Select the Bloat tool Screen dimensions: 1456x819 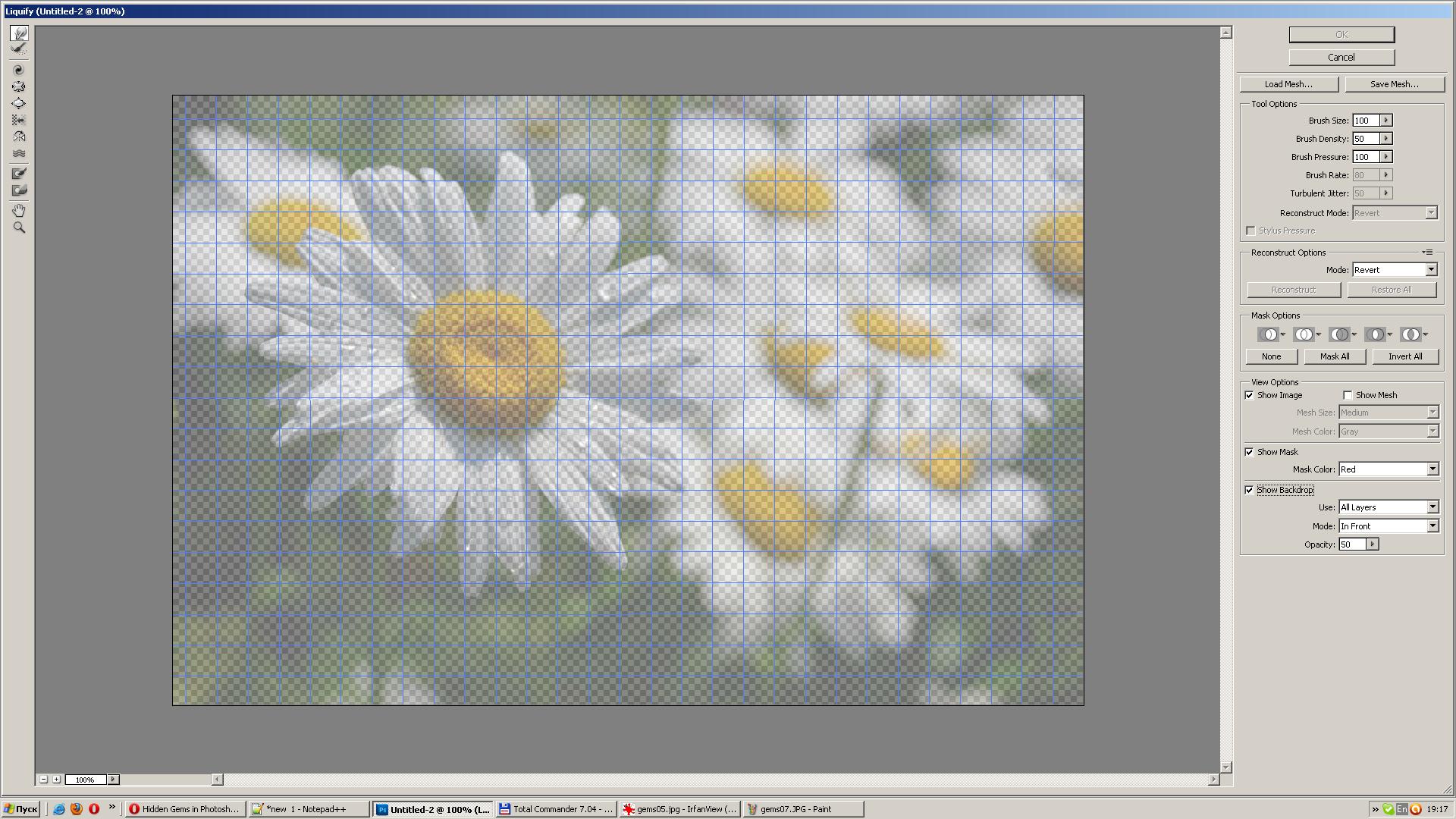pos(19,103)
